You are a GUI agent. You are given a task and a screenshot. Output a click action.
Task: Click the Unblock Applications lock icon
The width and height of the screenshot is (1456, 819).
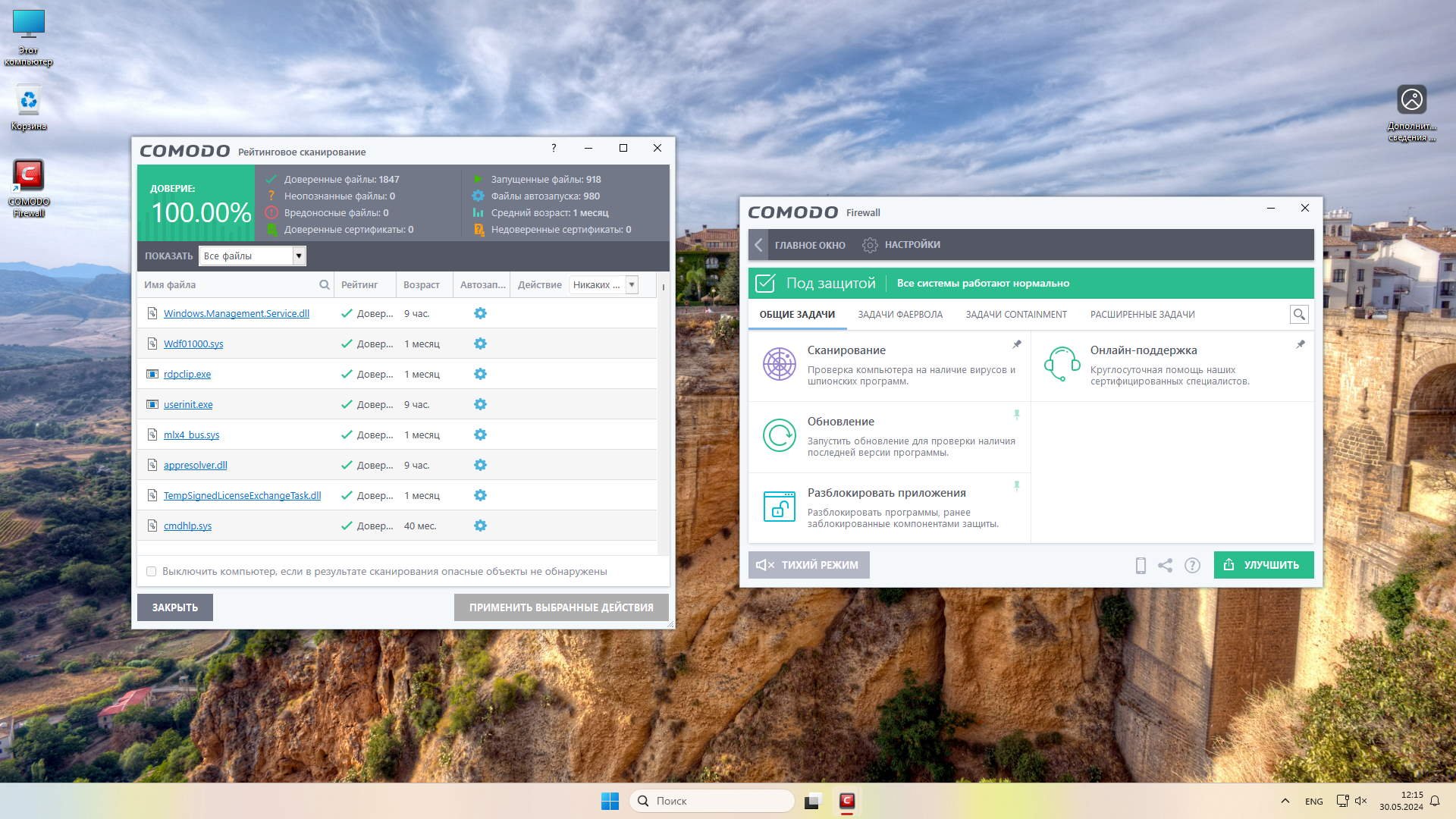point(779,507)
